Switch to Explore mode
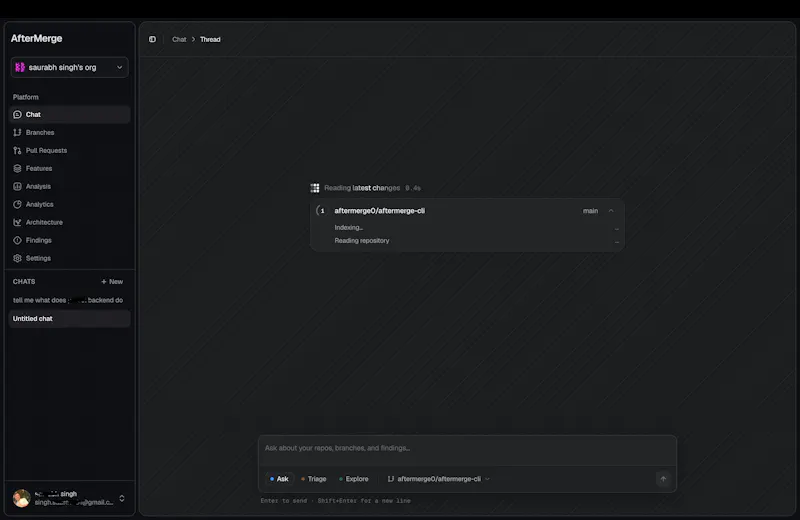This screenshot has height=520, width=800. [354, 479]
